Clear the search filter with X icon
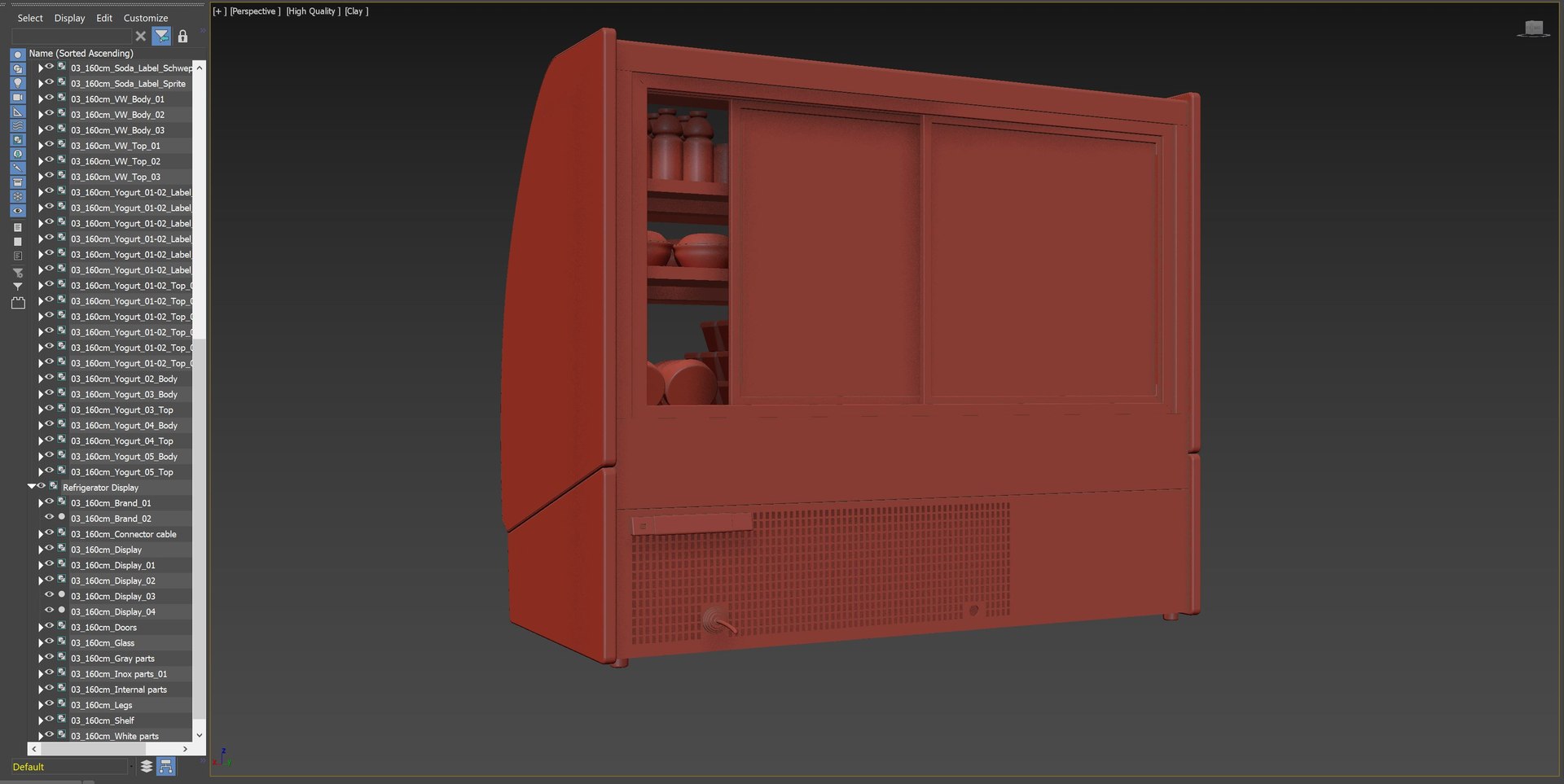Screen dimensions: 1564x784 (141, 36)
